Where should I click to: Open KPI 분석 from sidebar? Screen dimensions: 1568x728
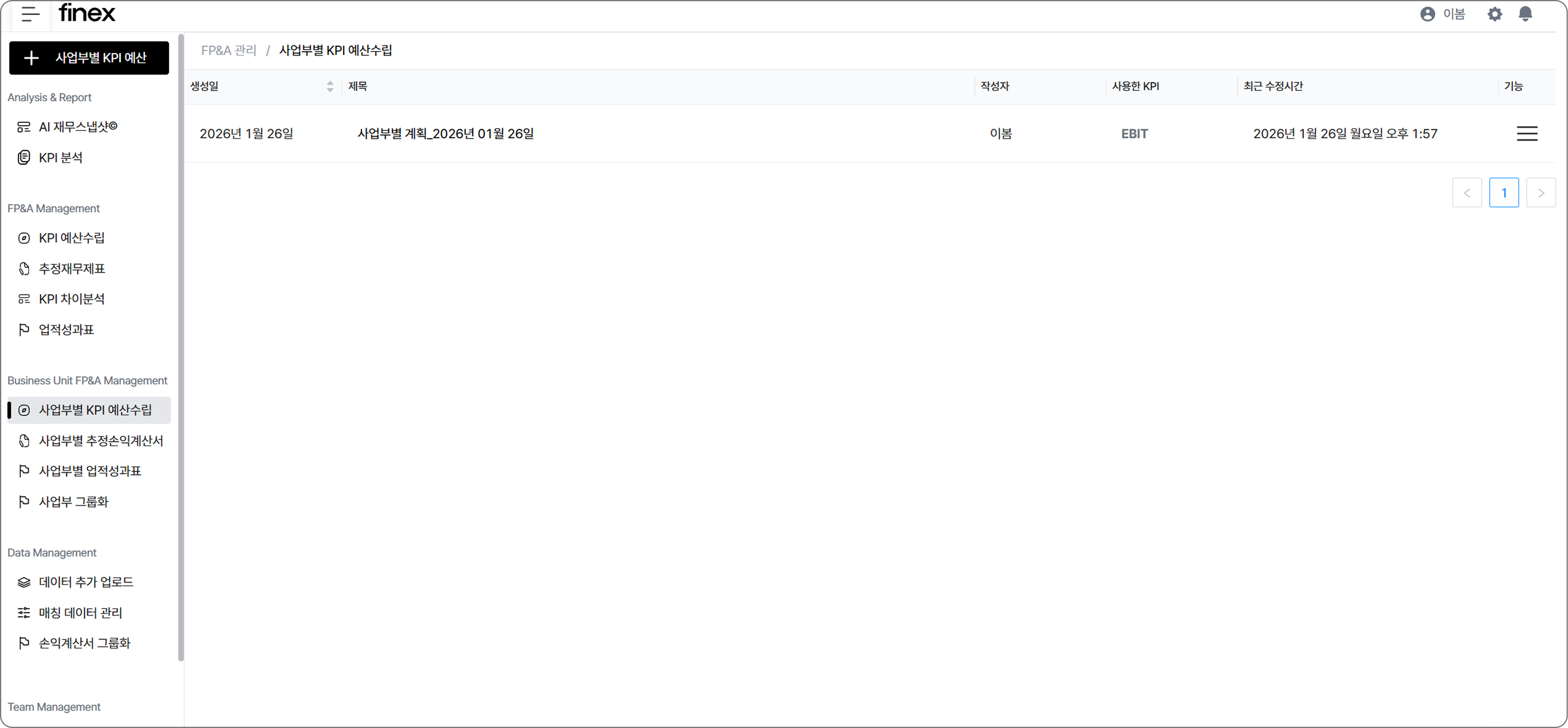60,158
